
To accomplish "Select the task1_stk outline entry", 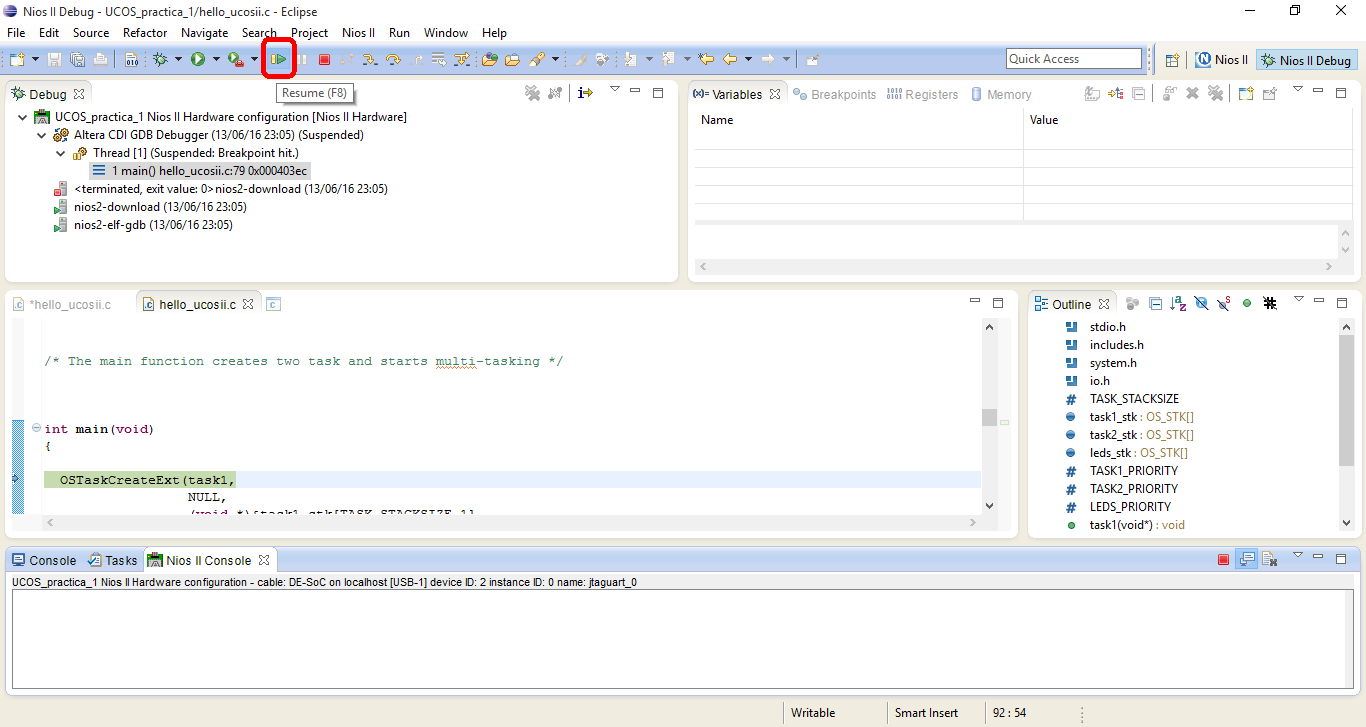I will (1128, 417).
